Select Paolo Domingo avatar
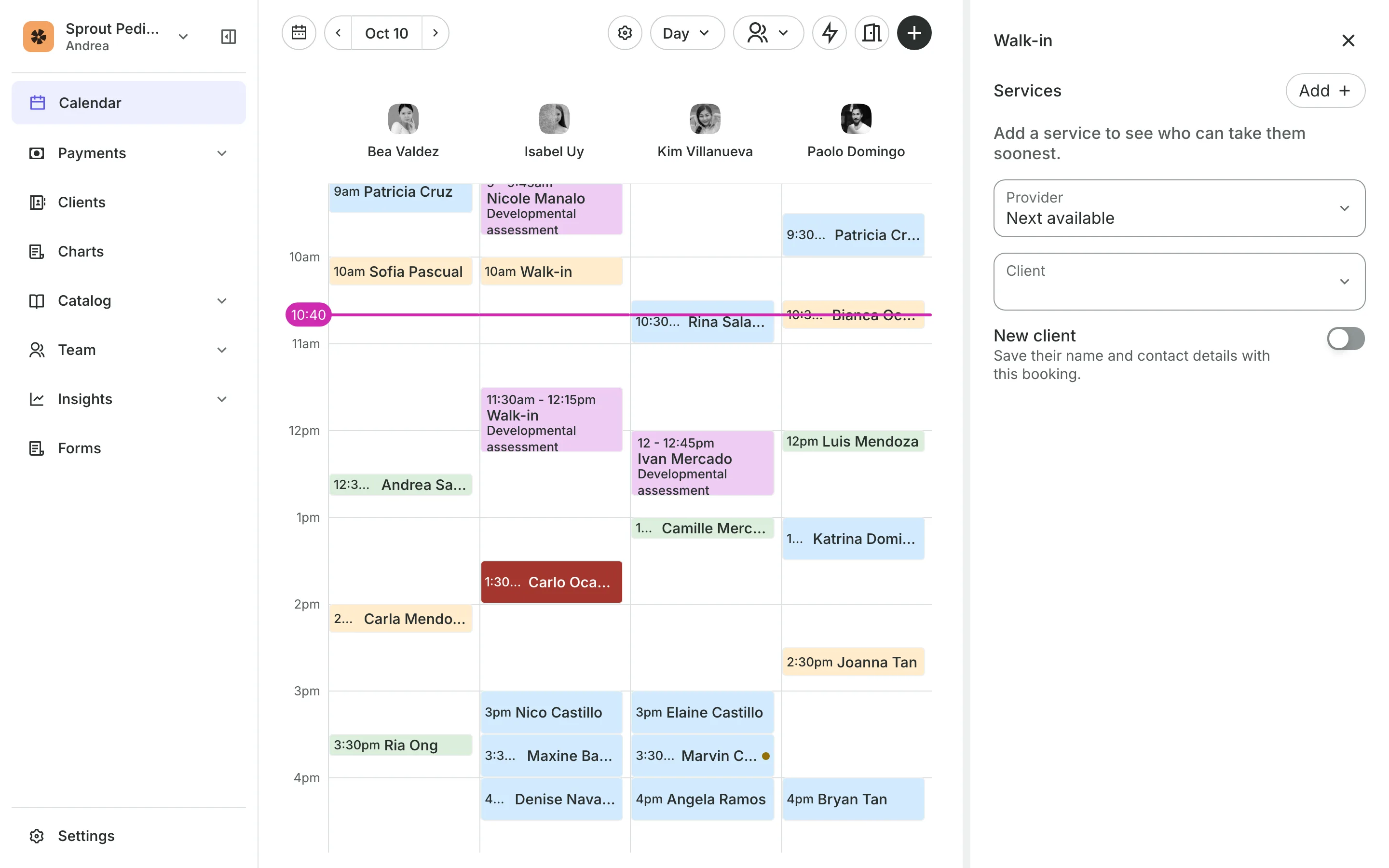 tap(856, 118)
